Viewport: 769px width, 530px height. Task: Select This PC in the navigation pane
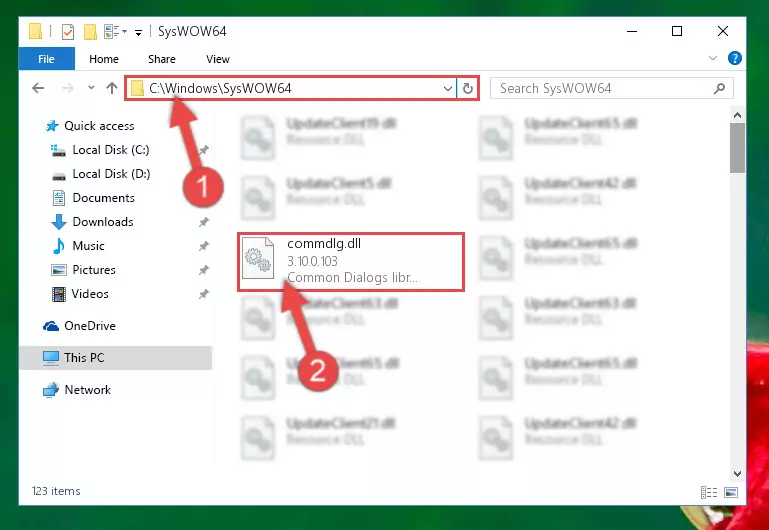pos(116,358)
